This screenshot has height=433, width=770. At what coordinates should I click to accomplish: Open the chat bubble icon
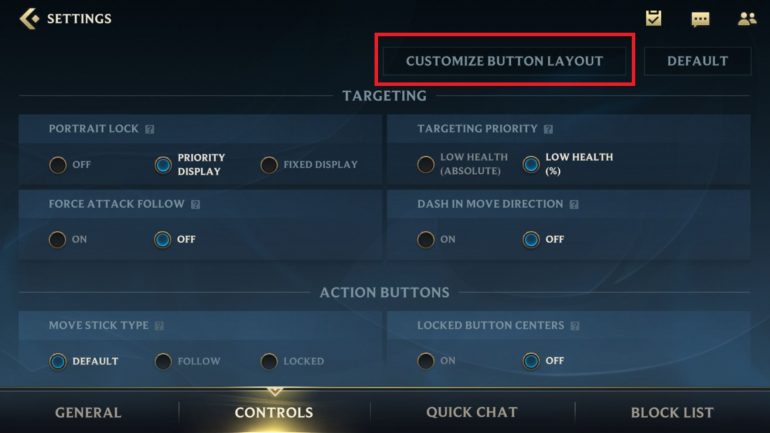point(700,19)
